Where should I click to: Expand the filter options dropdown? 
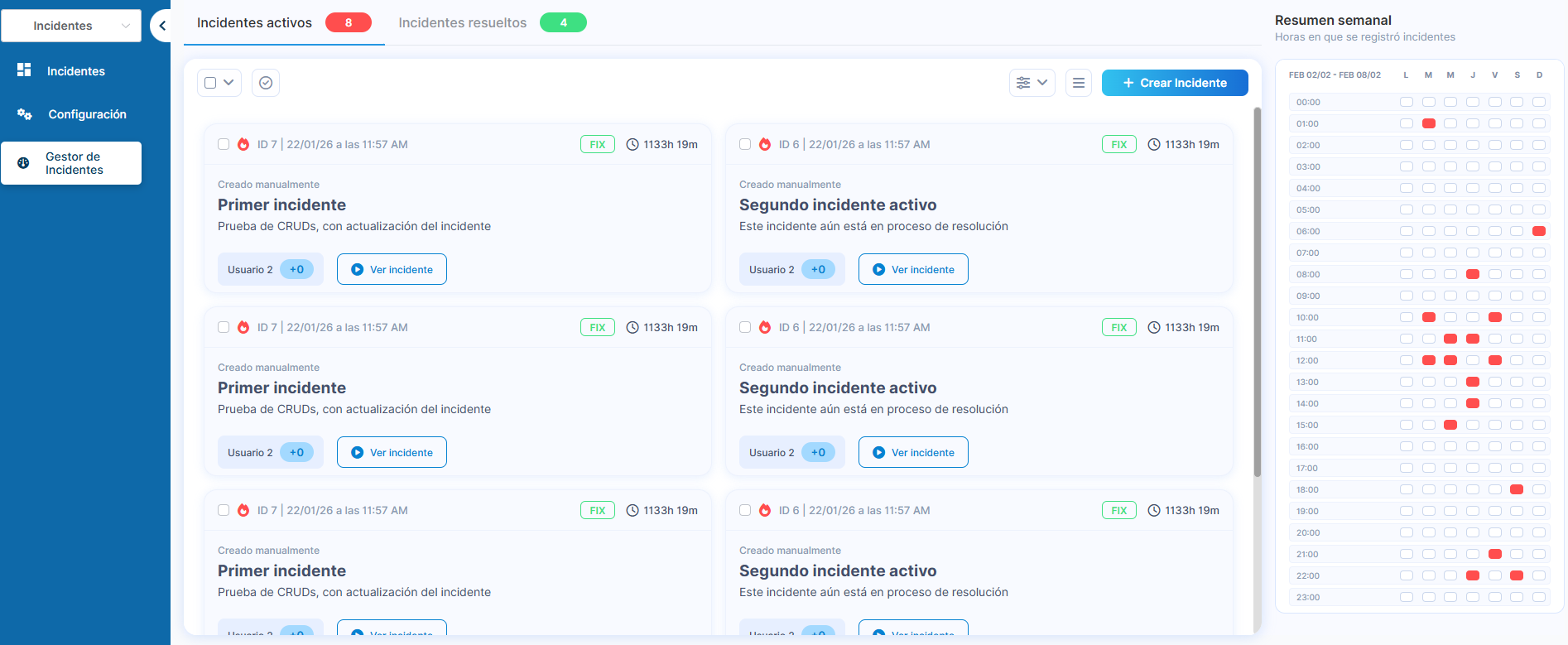click(1032, 83)
